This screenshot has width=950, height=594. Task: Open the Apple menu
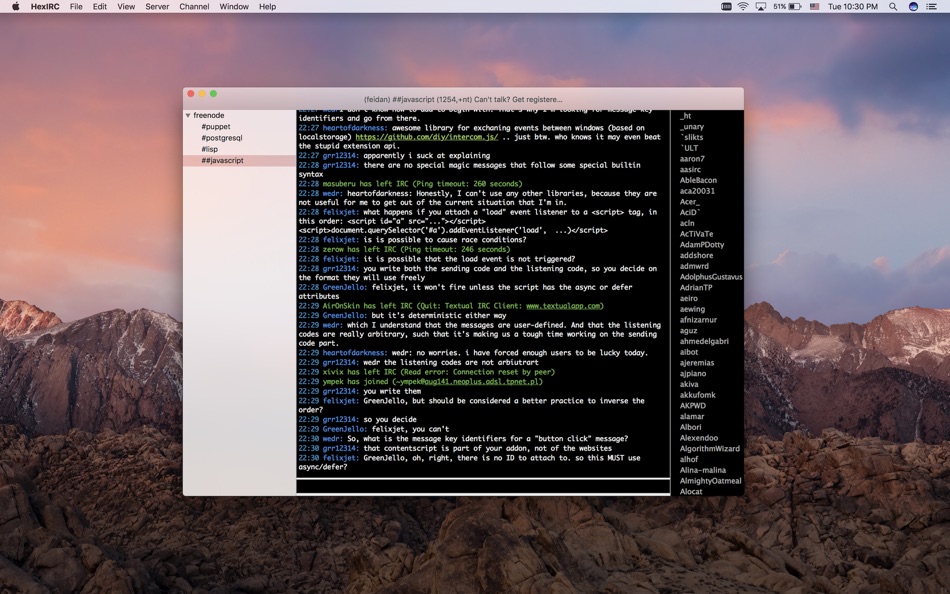point(16,7)
